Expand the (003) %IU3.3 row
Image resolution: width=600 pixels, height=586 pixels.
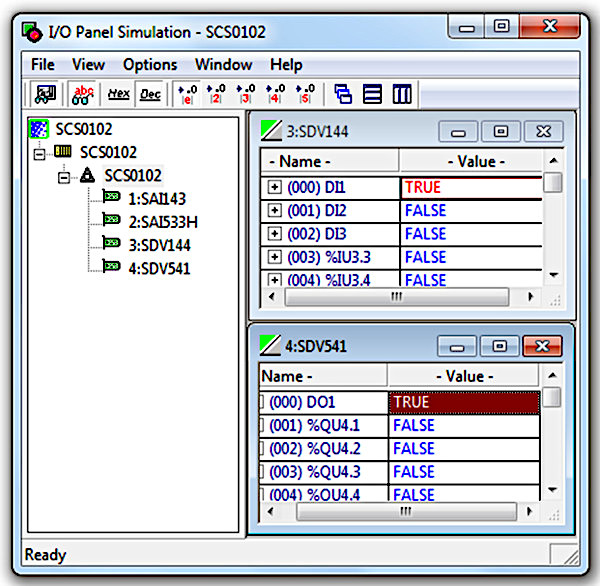point(274,257)
